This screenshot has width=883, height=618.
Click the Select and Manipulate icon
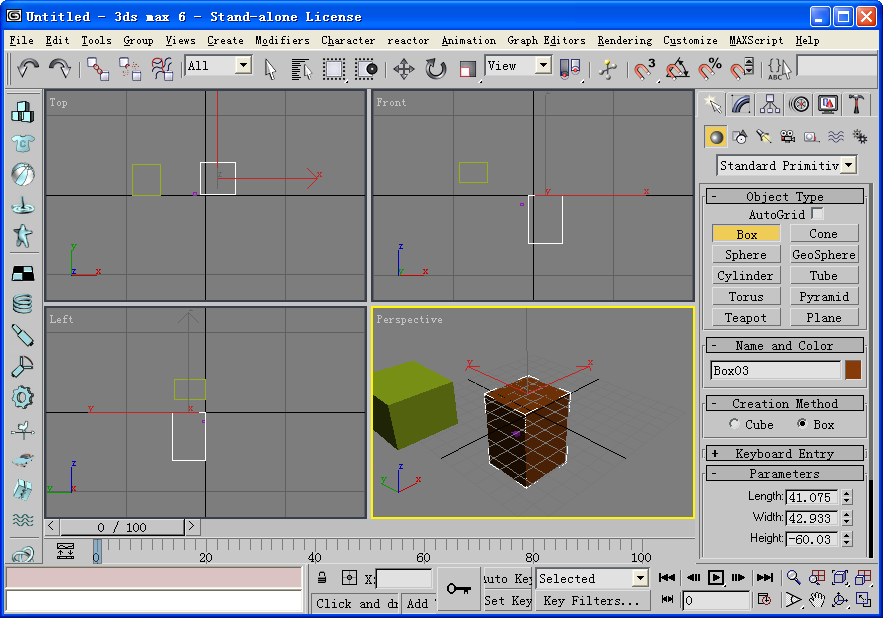608,69
